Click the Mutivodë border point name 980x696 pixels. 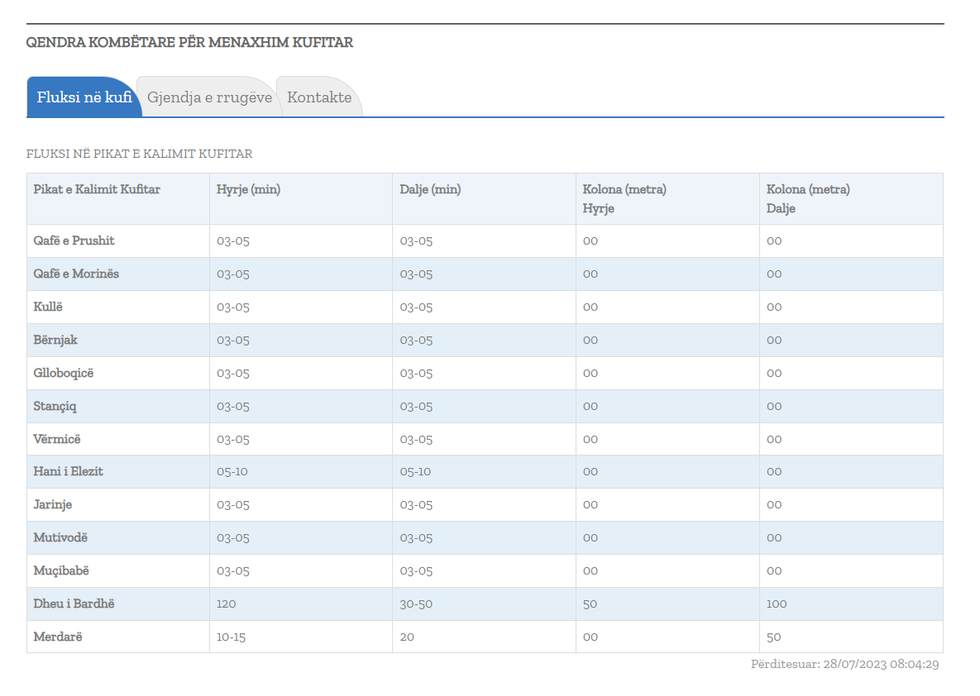click(60, 538)
